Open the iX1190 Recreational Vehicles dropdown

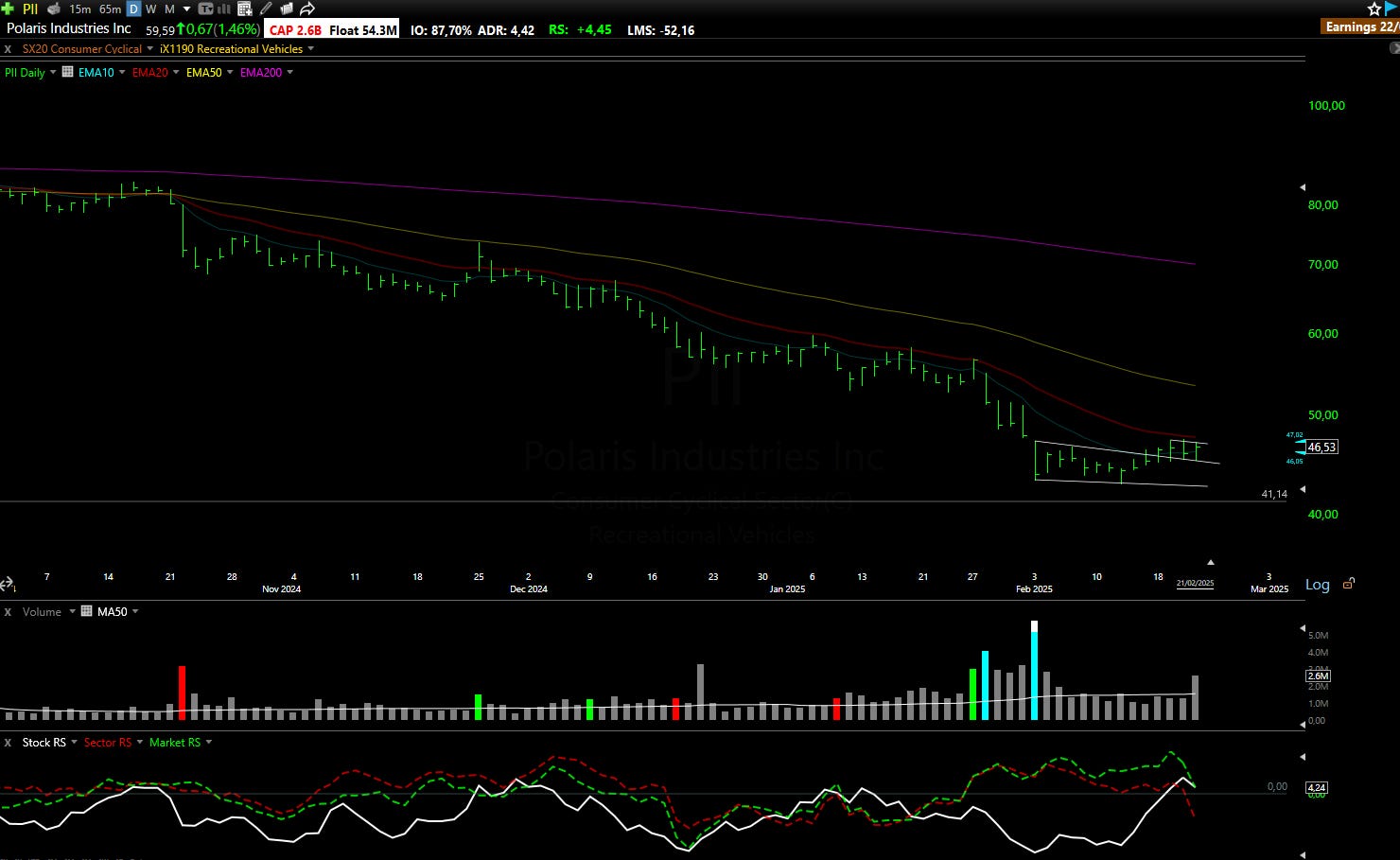[311, 49]
